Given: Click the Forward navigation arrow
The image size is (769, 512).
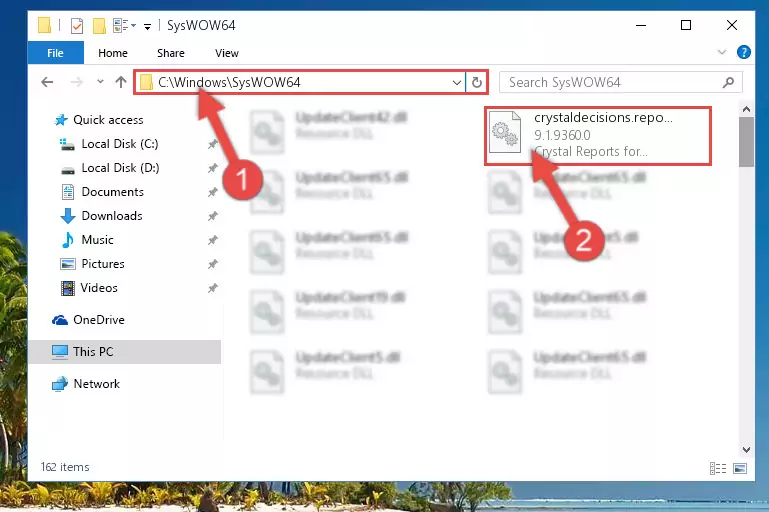Looking at the screenshot, I should 77,82.
